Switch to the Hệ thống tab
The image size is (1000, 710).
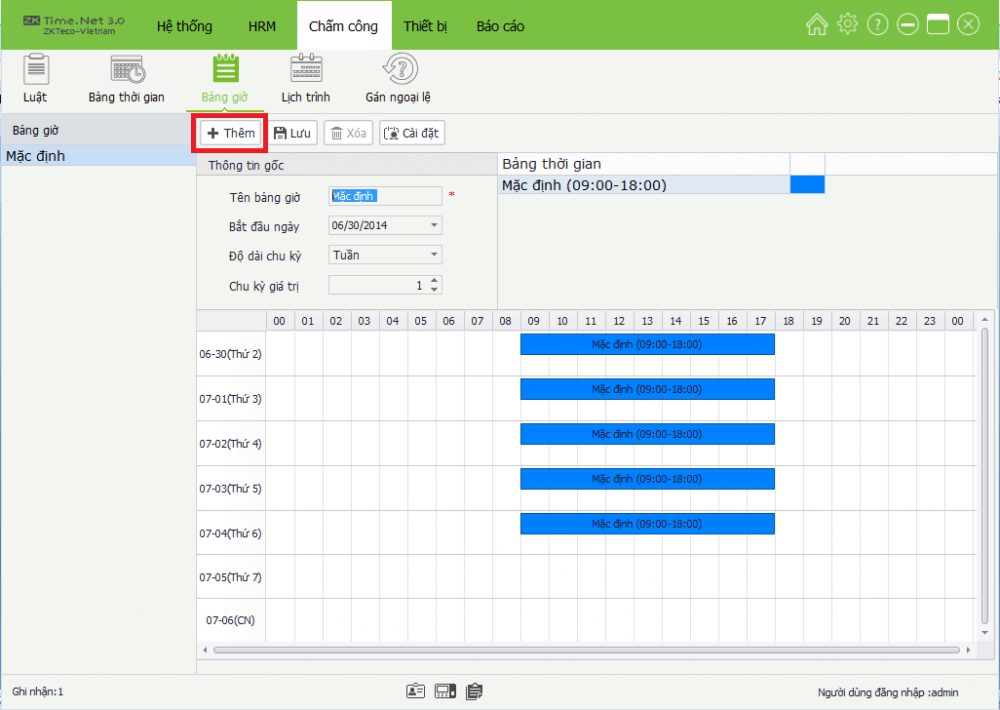click(x=184, y=26)
